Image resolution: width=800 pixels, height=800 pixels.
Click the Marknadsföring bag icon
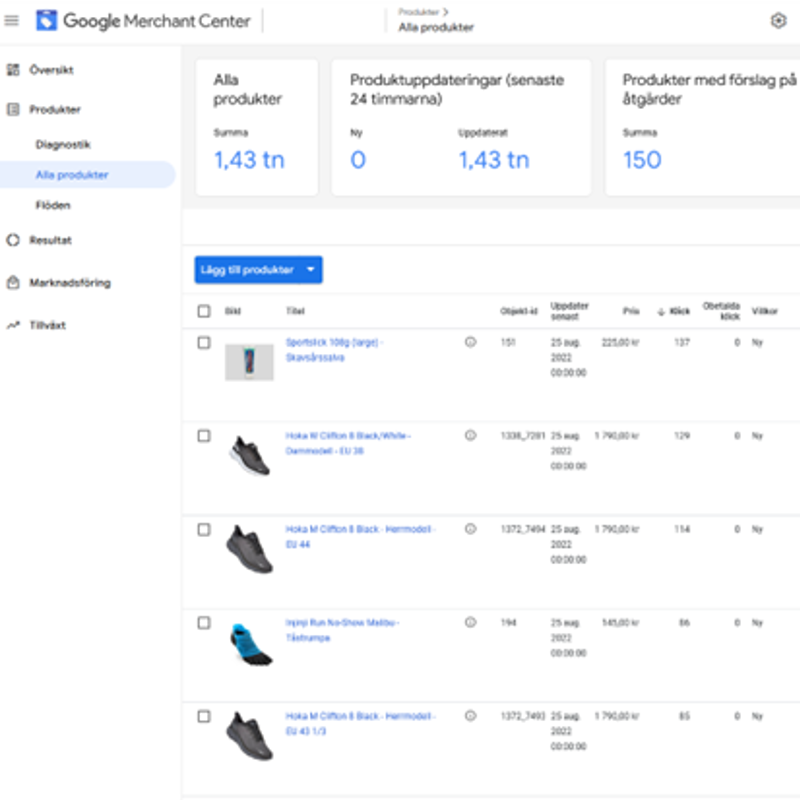point(13,283)
